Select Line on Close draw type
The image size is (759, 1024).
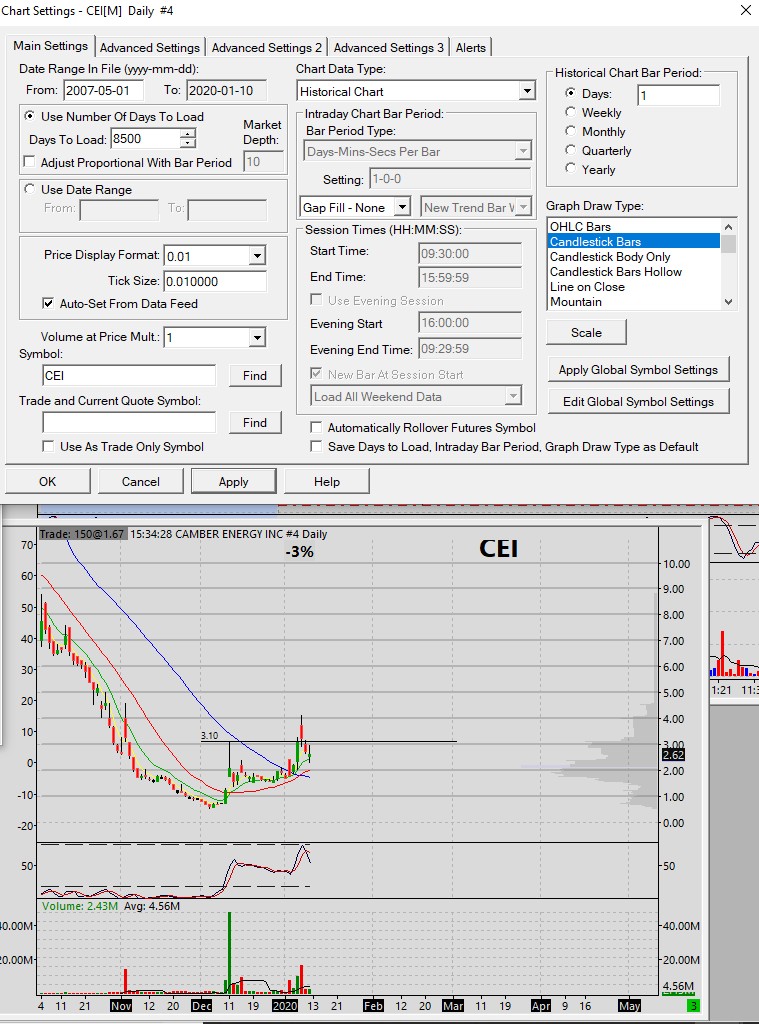[x=634, y=287]
